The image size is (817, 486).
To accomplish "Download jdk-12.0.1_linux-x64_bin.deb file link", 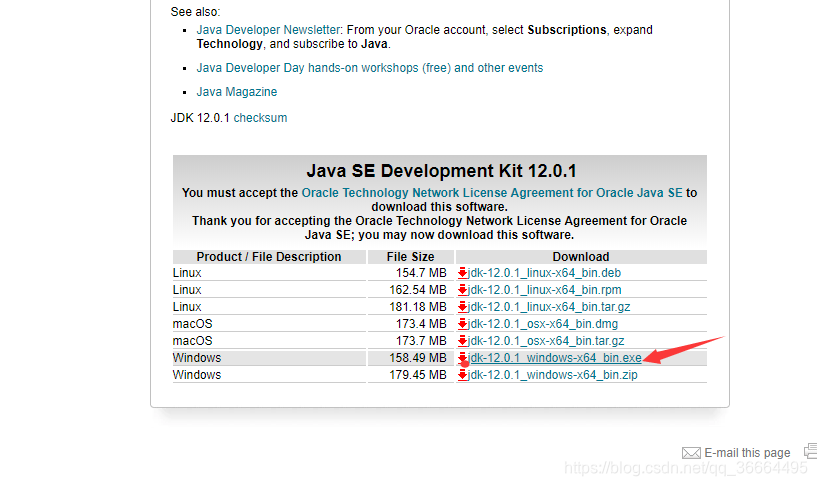I will [544, 273].
